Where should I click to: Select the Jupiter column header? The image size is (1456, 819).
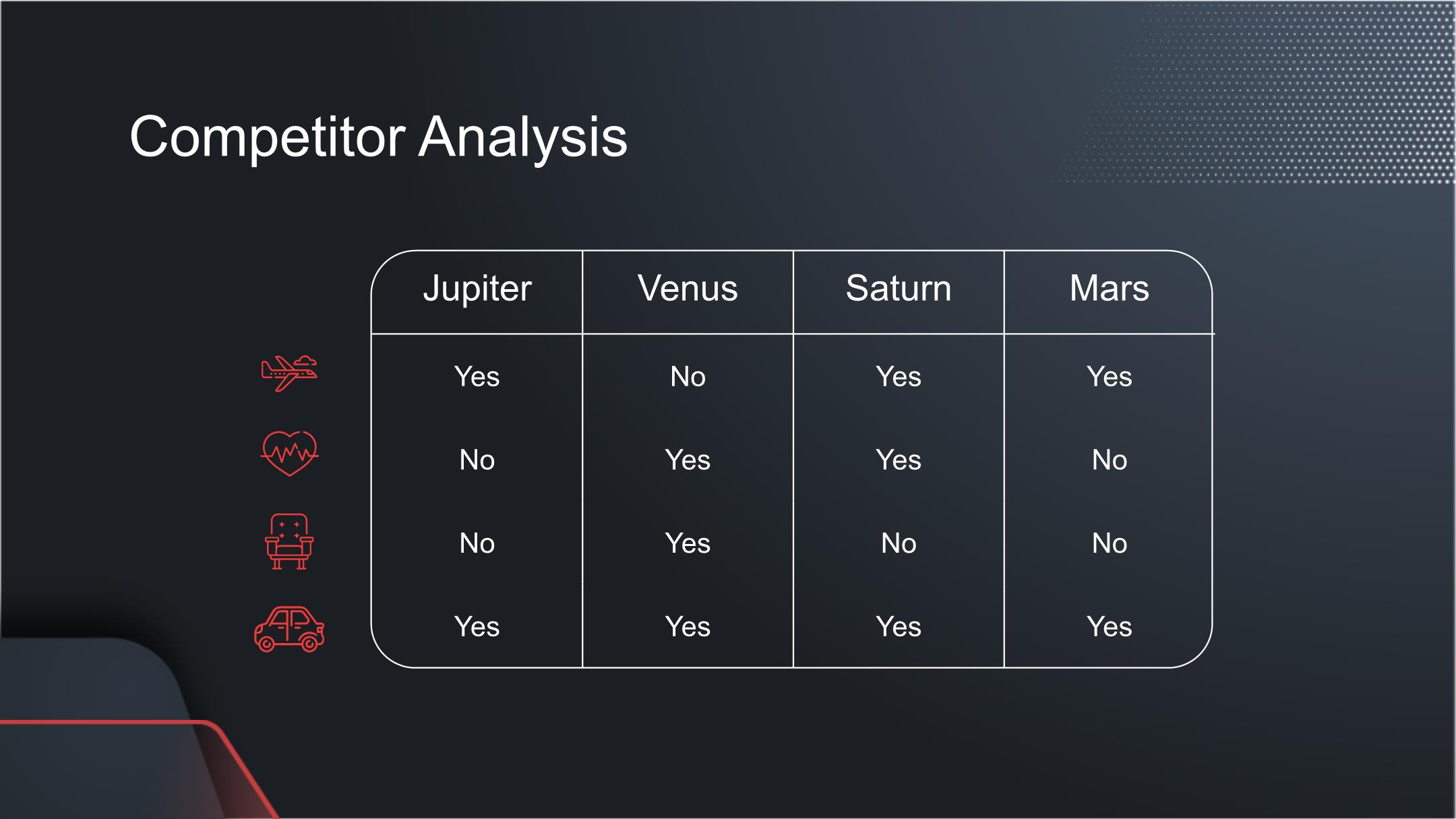click(x=477, y=289)
